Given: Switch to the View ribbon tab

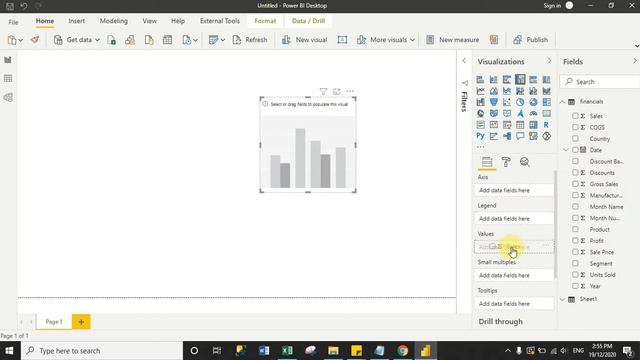Looking at the screenshot, I should click(149, 21).
